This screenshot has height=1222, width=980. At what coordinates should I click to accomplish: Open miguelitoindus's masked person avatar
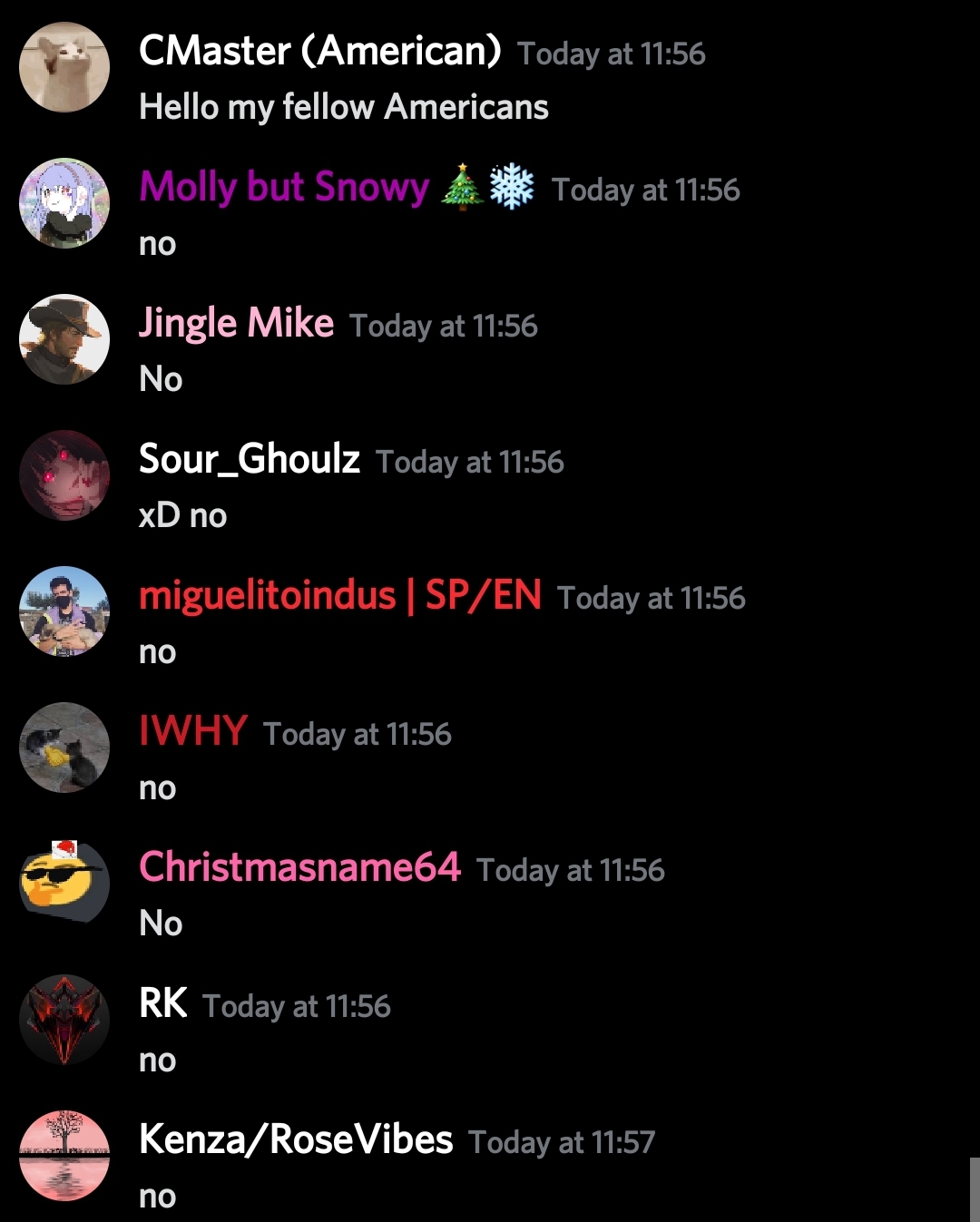64,611
